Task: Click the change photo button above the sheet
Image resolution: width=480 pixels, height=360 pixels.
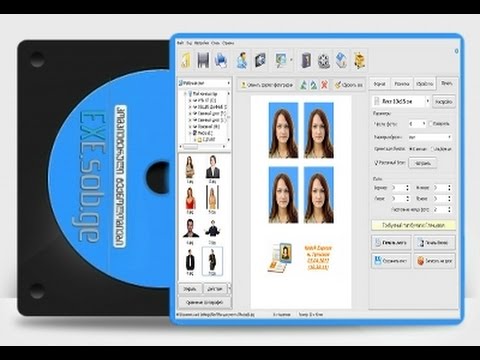Action: click(267, 85)
